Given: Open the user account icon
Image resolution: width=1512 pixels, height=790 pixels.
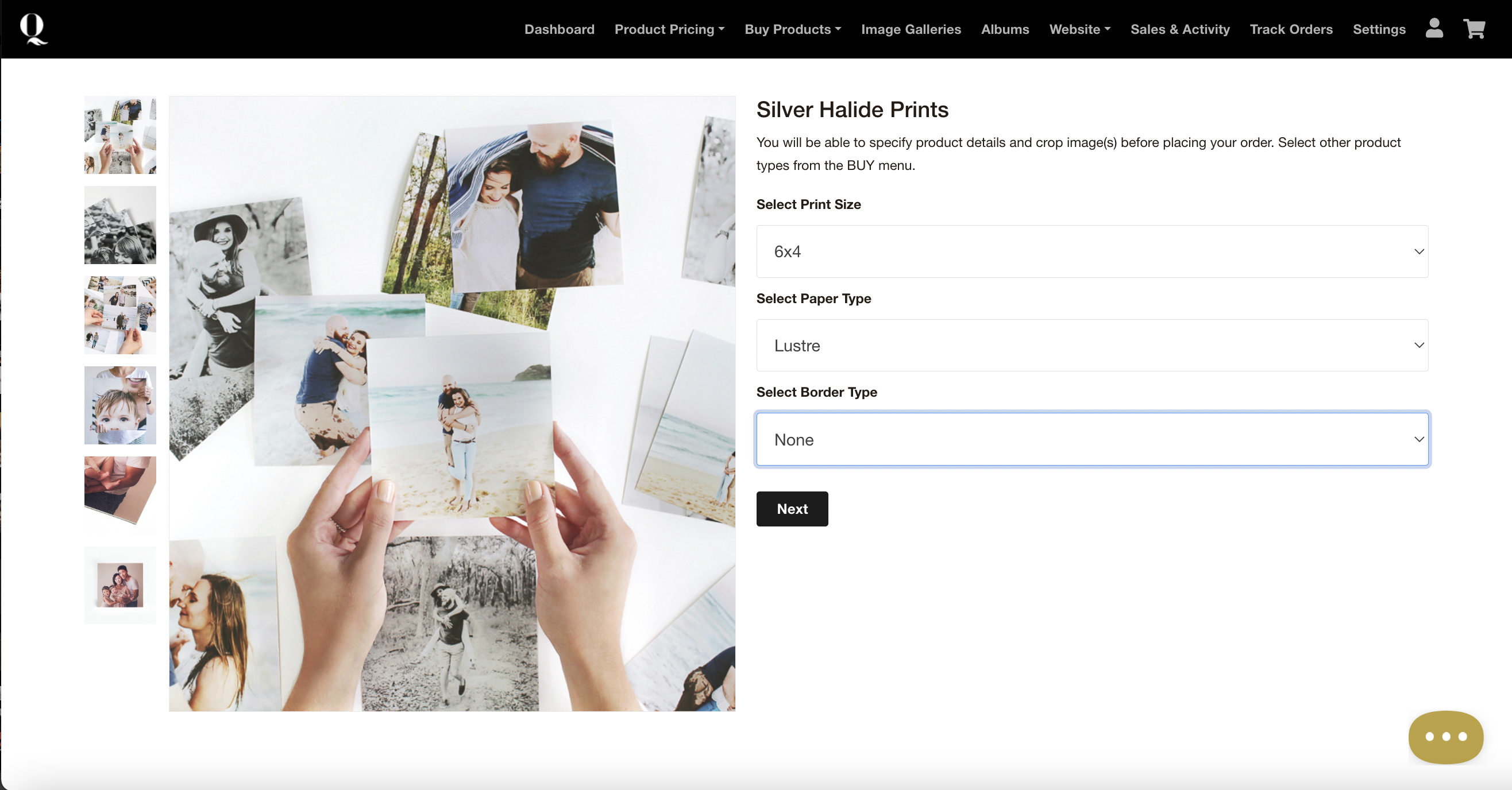Looking at the screenshot, I should coord(1434,28).
